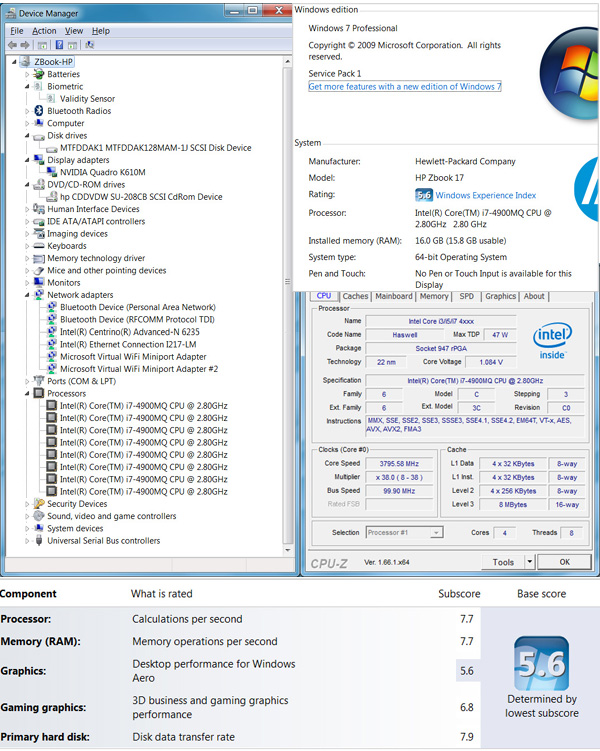Click the ZBook-HP computer root icon
The width and height of the screenshot is (600, 751).
pyautogui.click(x=26, y=62)
